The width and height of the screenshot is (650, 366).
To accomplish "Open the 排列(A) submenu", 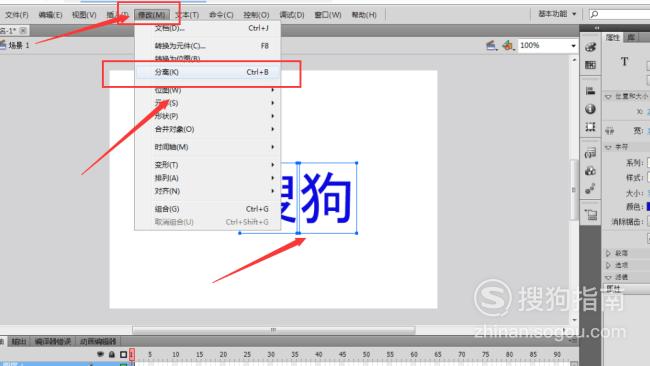I will pos(208,178).
